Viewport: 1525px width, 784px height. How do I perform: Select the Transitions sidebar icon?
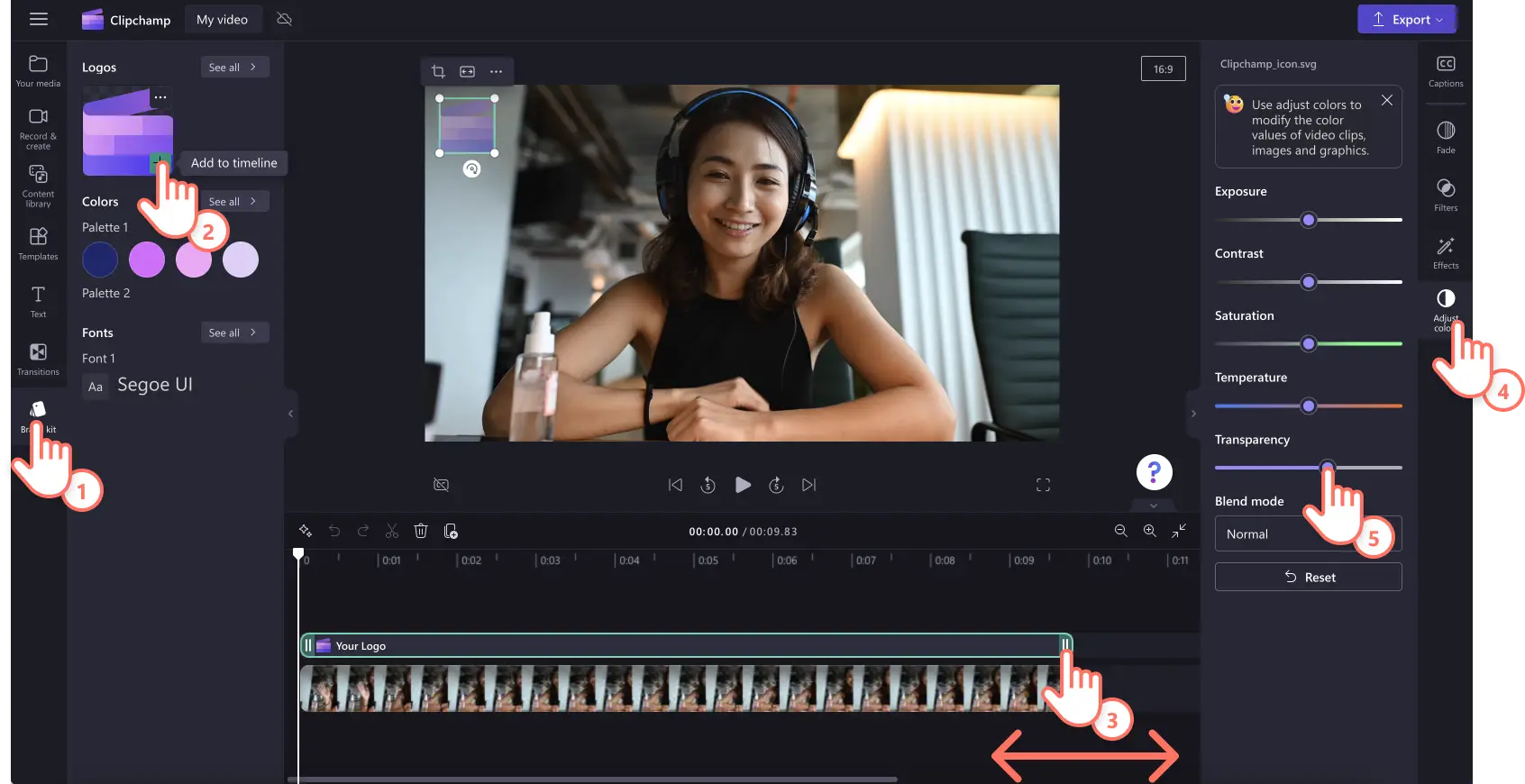coord(38,360)
